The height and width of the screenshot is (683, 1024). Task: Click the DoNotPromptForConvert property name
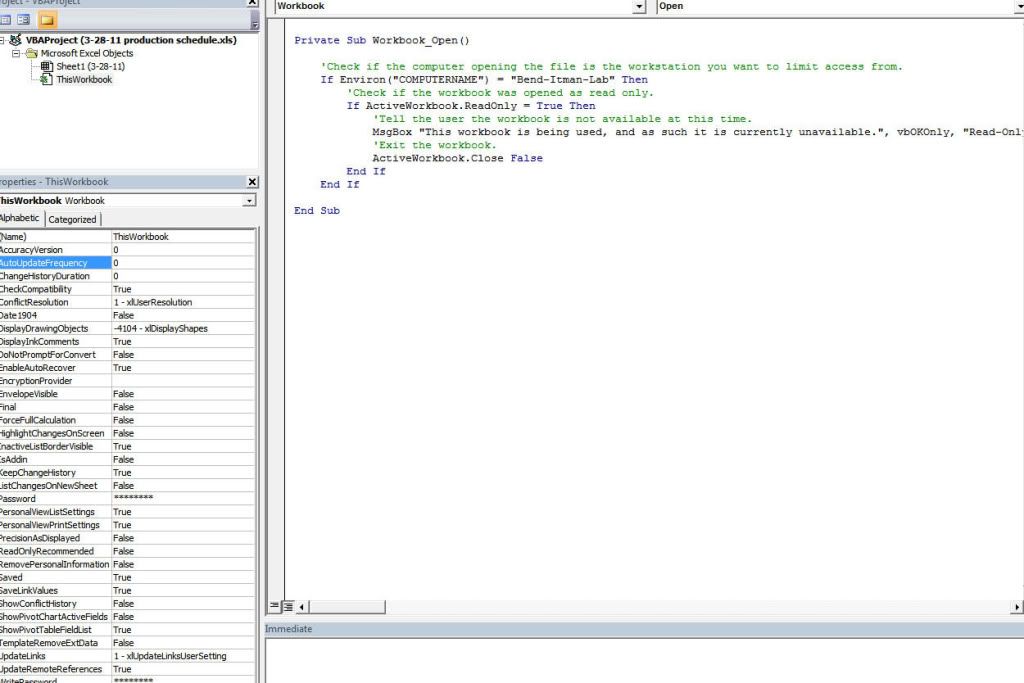(48, 355)
